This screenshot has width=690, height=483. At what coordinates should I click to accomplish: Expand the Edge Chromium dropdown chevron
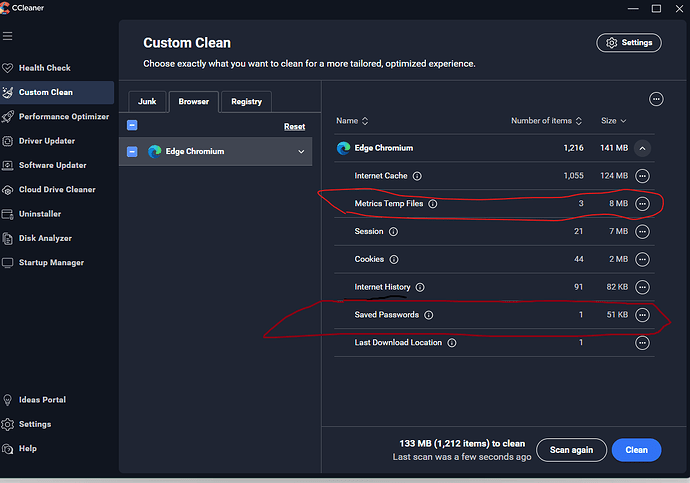tap(301, 152)
